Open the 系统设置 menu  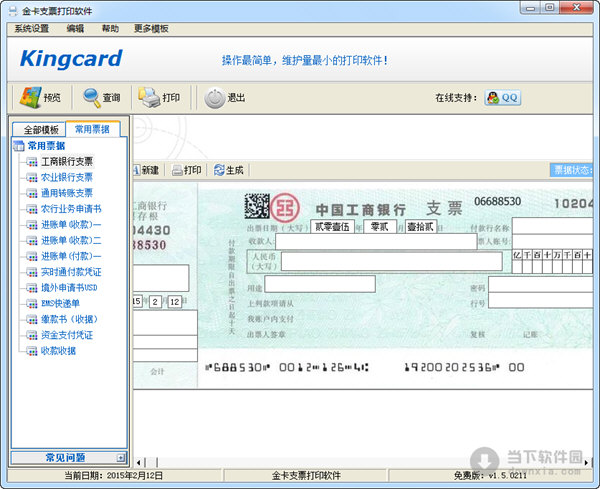31,29
